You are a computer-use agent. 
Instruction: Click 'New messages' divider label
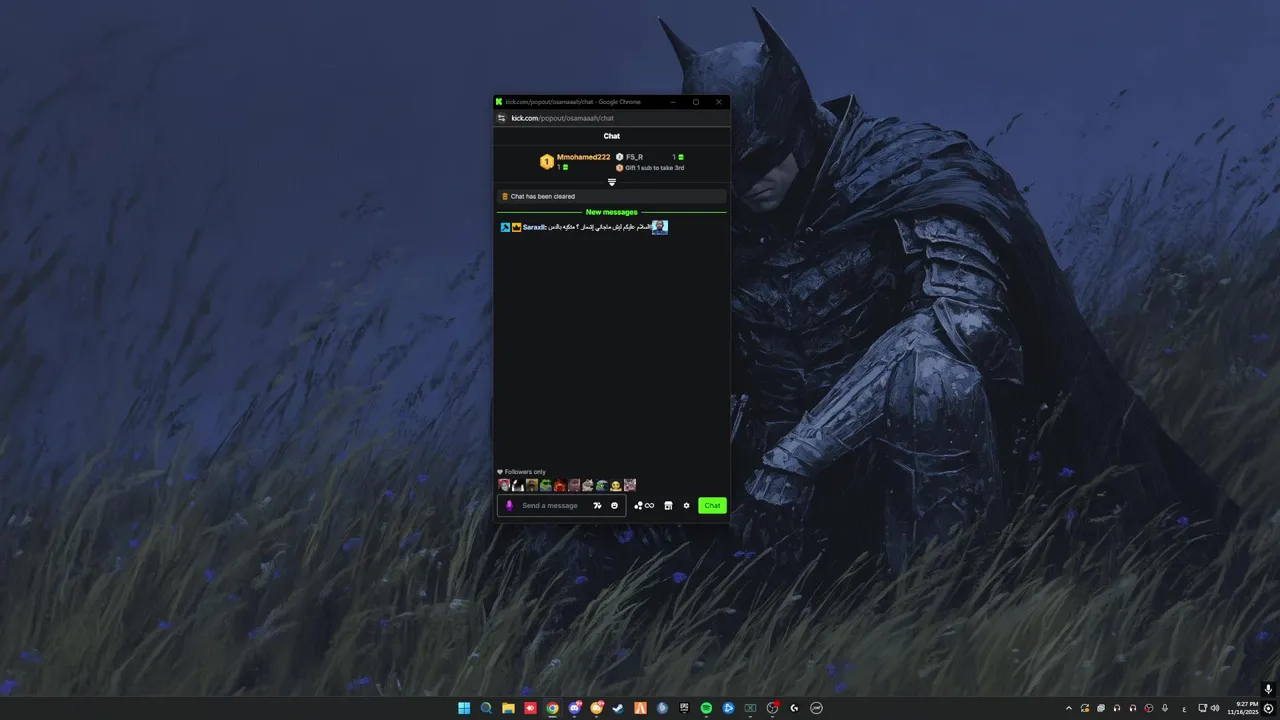(x=611, y=212)
